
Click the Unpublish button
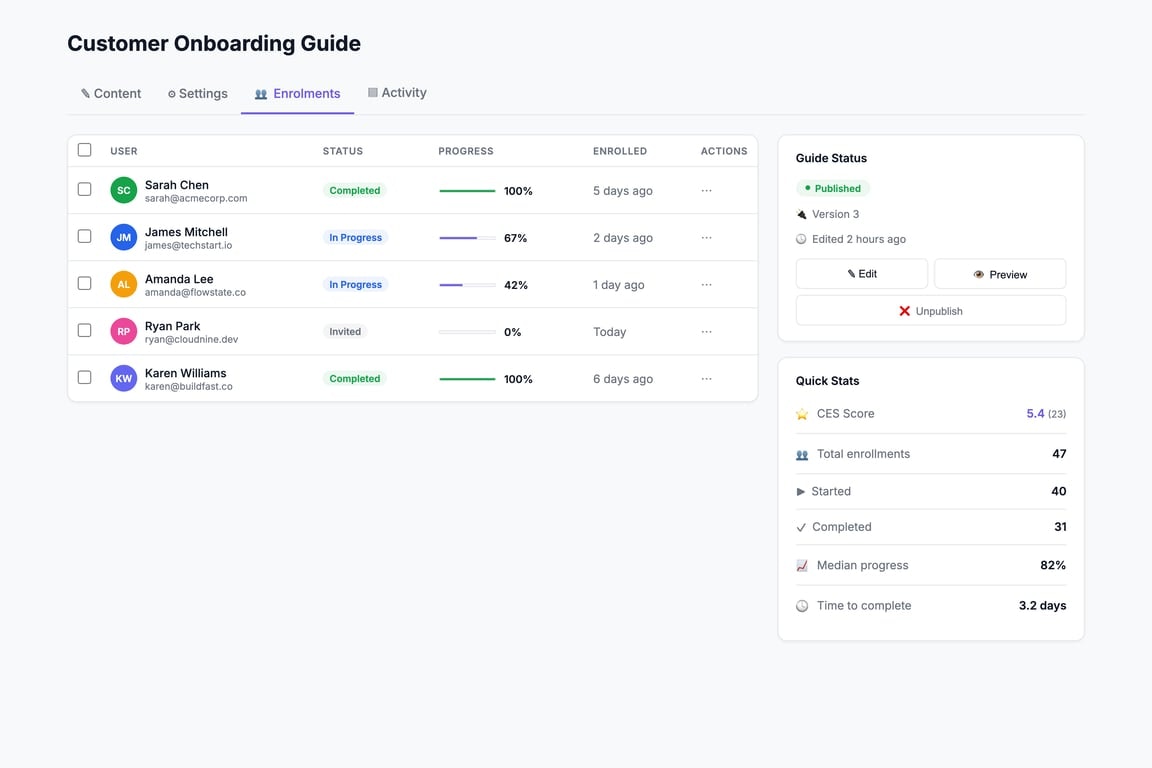click(x=931, y=310)
